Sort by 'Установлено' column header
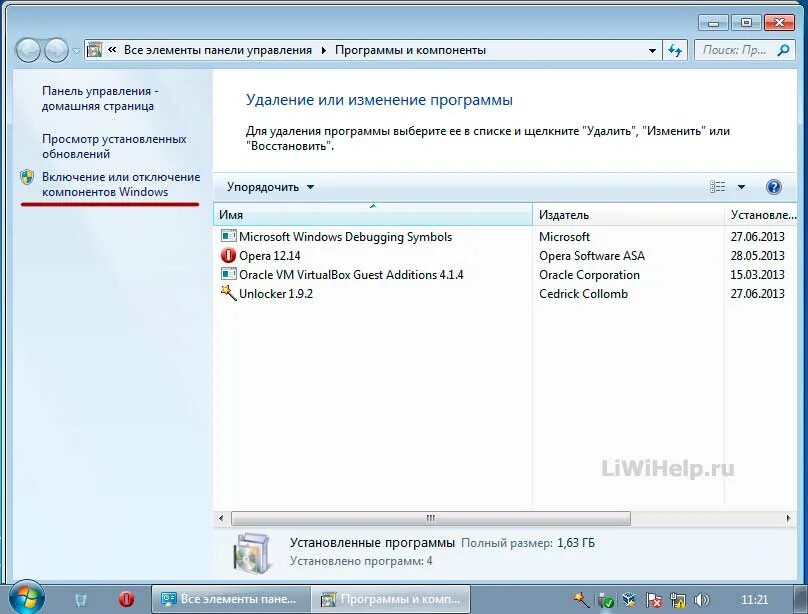 click(x=762, y=215)
